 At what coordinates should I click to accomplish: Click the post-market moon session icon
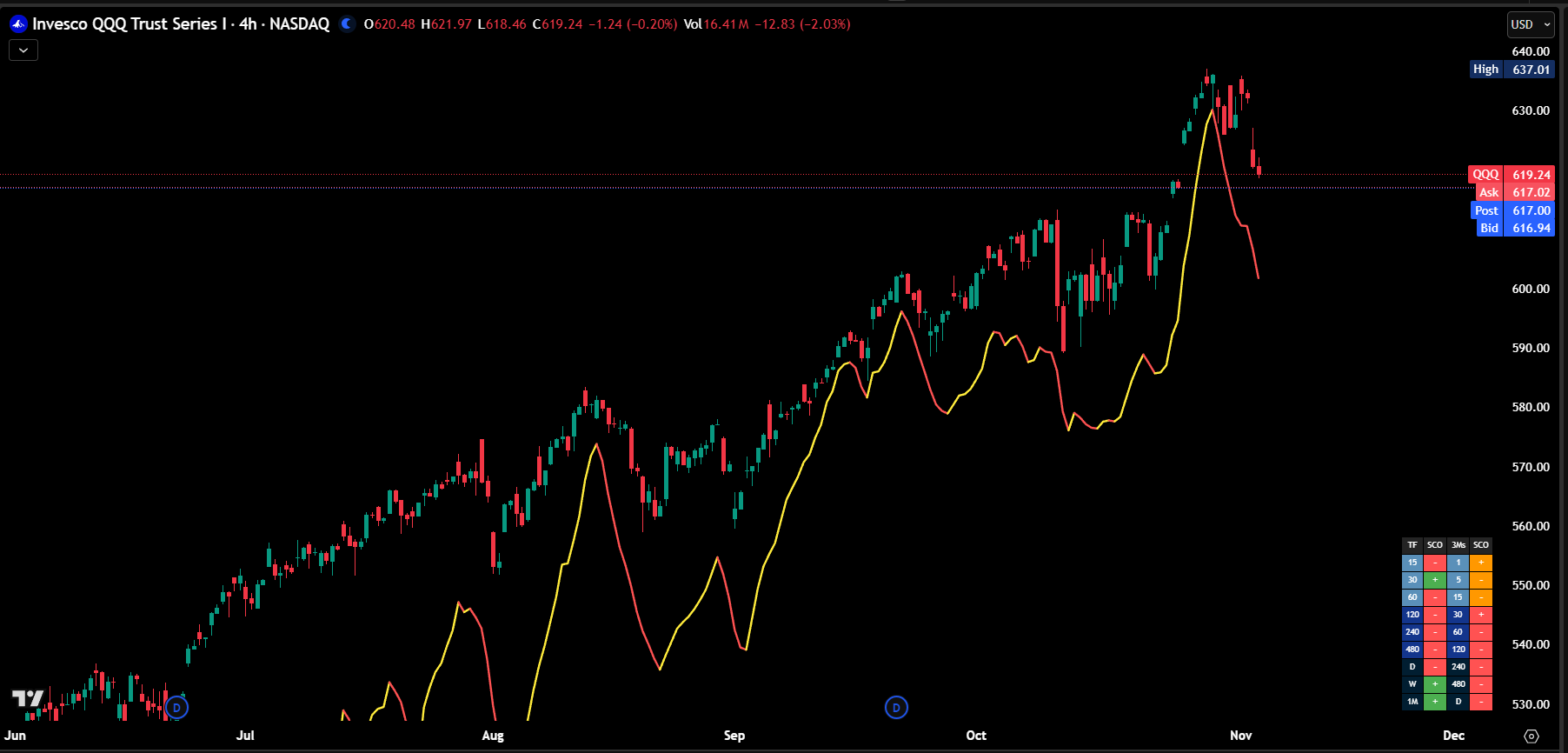click(348, 24)
